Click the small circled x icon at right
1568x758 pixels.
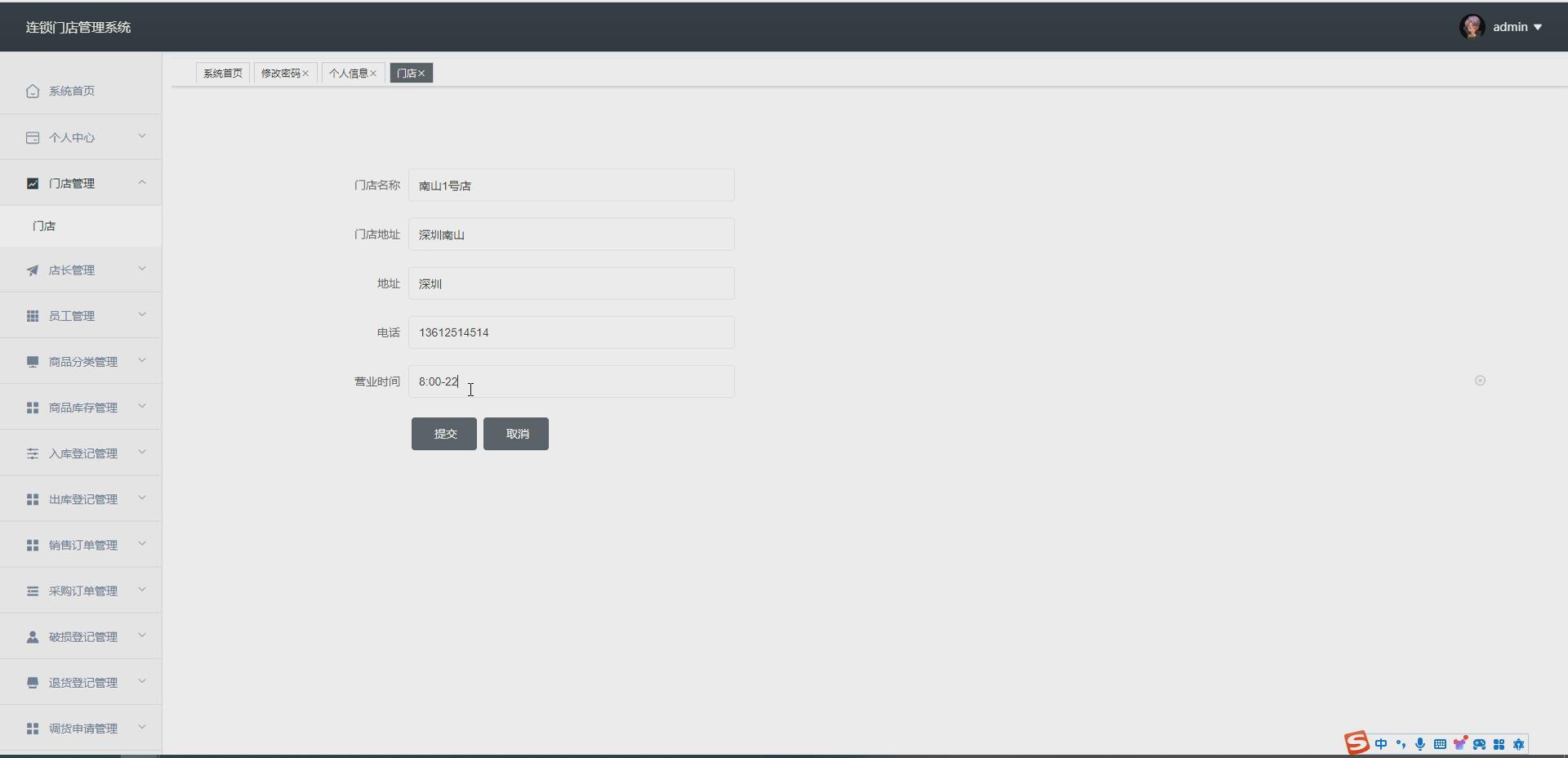[x=1480, y=381]
